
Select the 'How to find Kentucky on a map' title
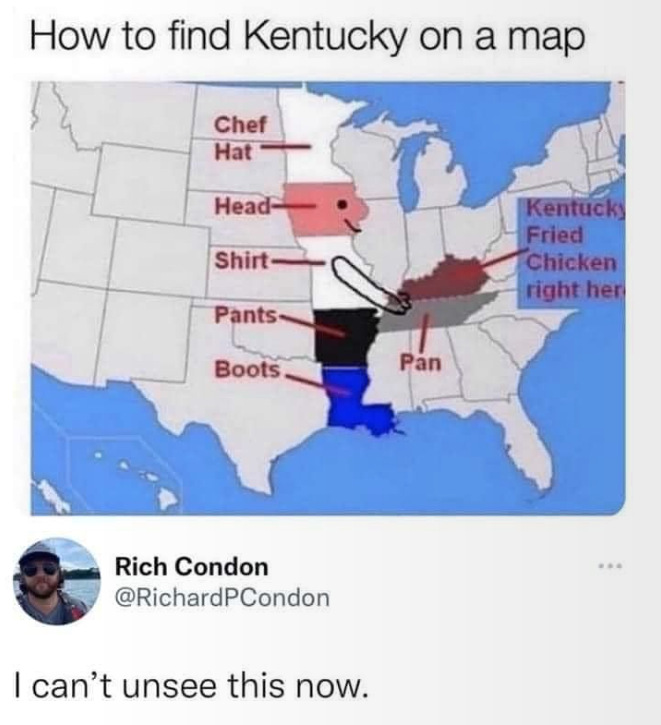(308, 37)
